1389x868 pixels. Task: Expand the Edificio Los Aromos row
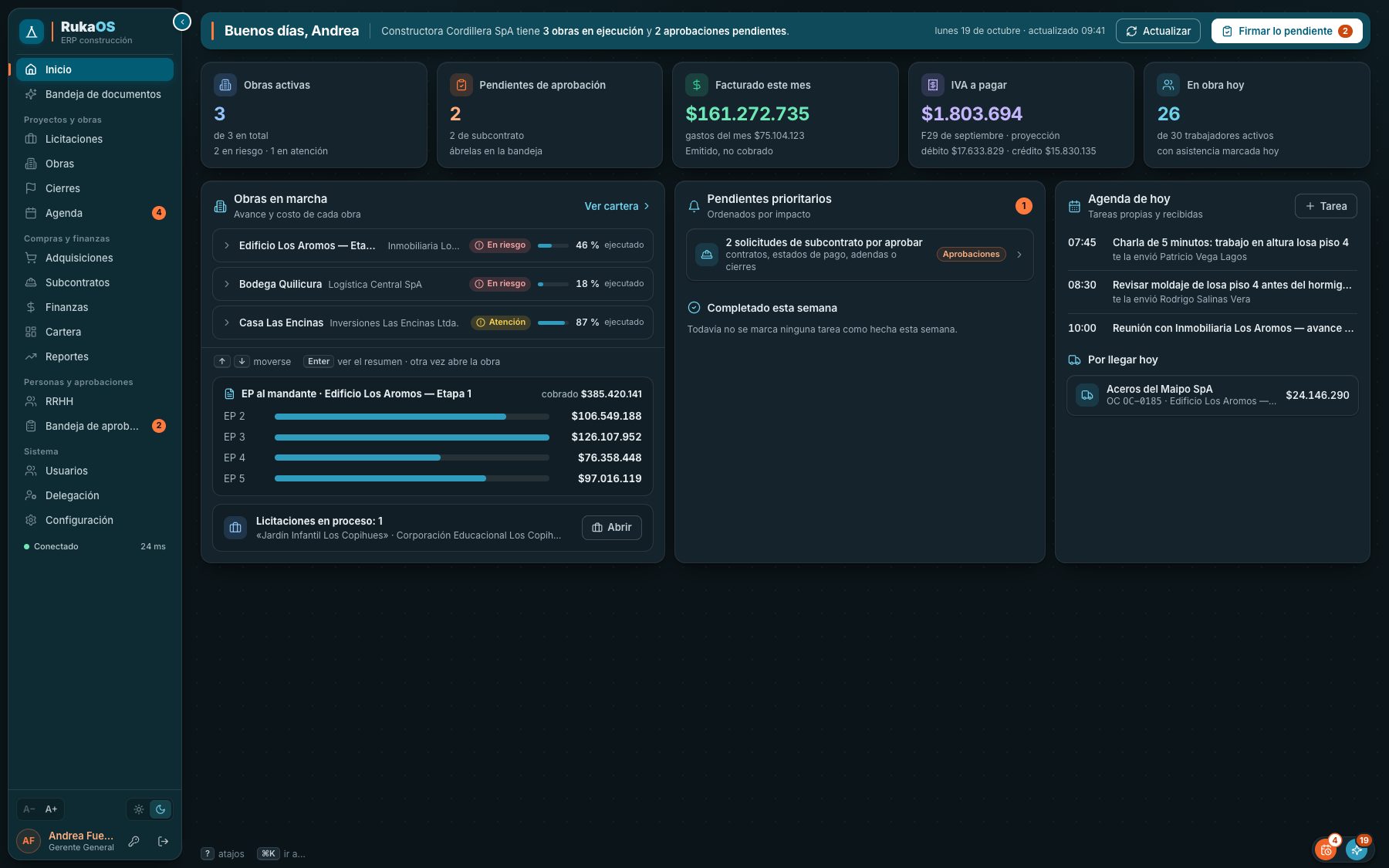pyautogui.click(x=227, y=245)
